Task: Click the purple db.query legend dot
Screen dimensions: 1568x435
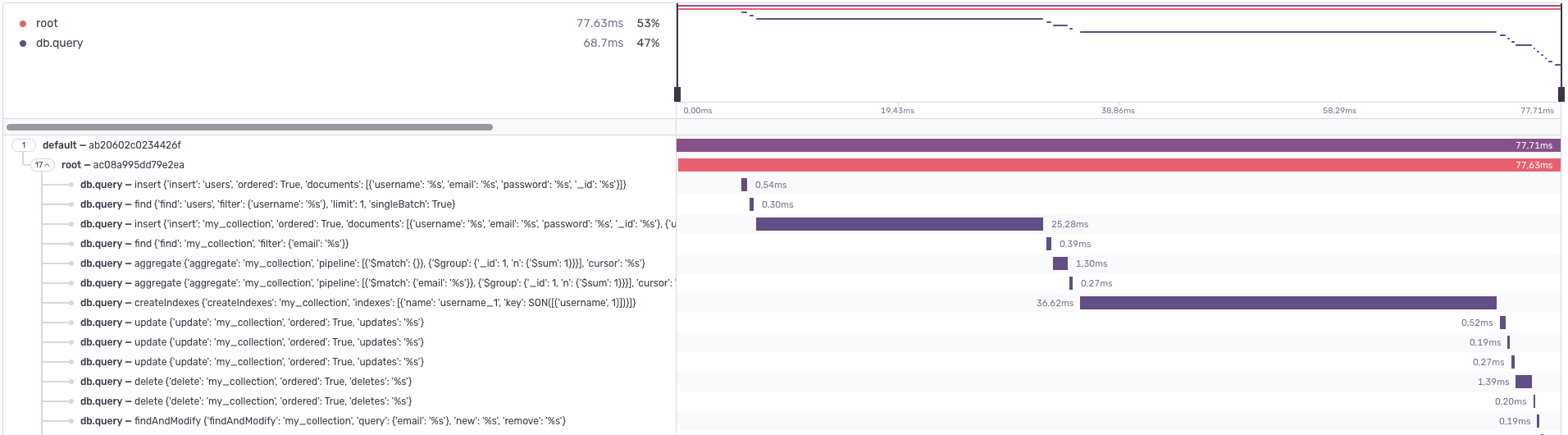Action: (23, 43)
